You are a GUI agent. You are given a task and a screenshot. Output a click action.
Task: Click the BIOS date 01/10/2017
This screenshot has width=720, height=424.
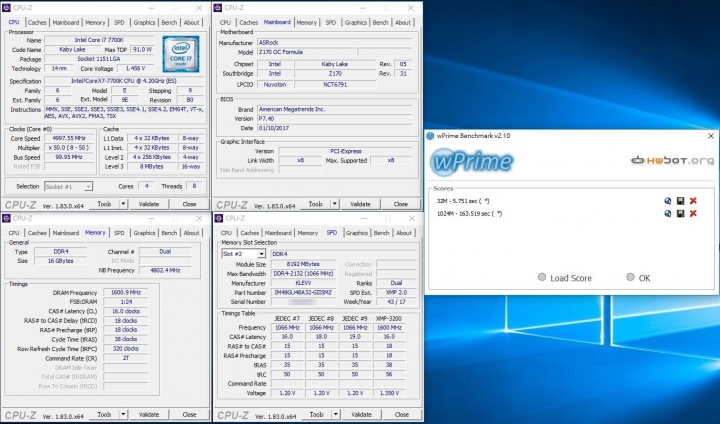(x=334, y=128)
